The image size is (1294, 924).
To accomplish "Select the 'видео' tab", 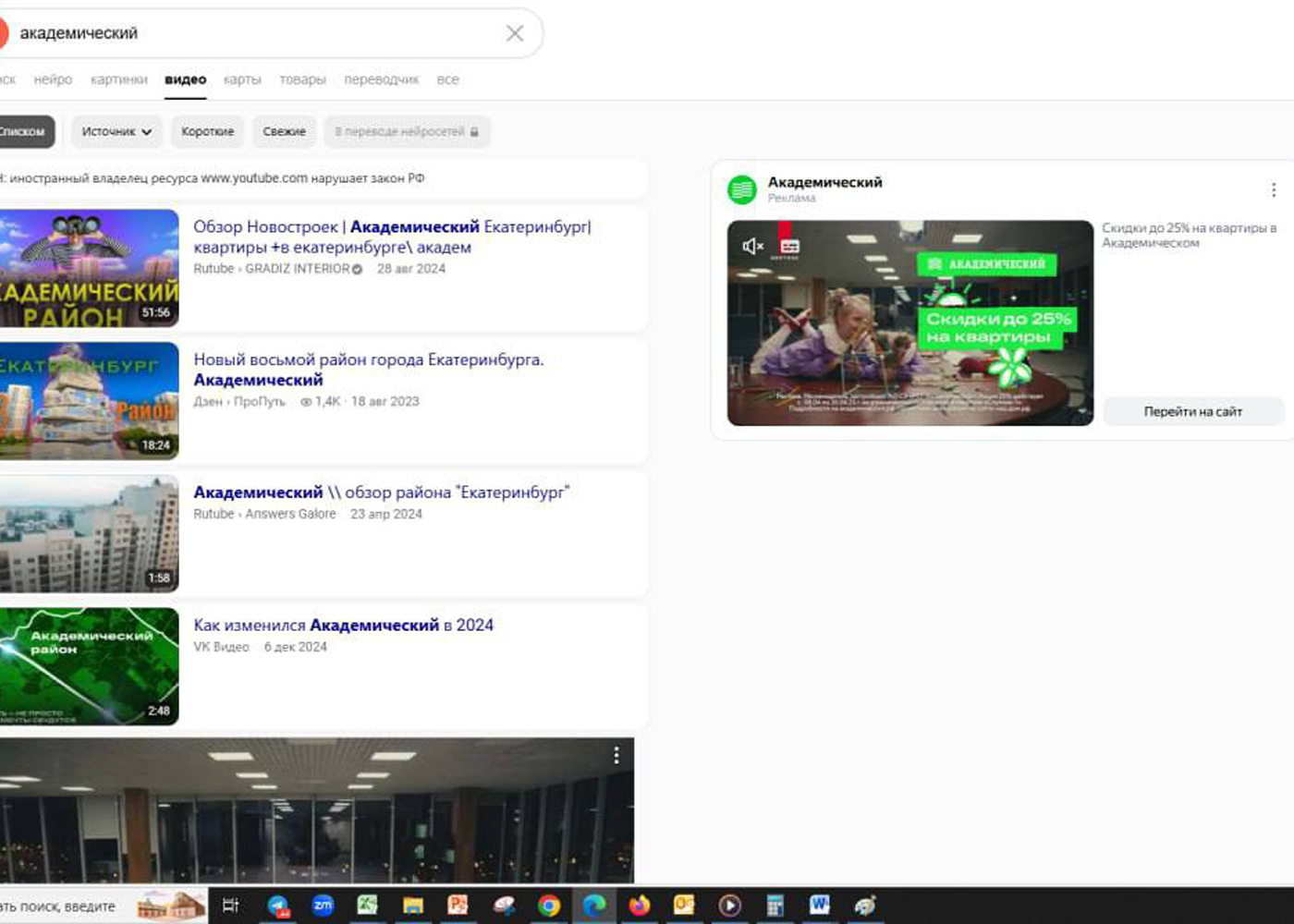I will coord(186,79).
